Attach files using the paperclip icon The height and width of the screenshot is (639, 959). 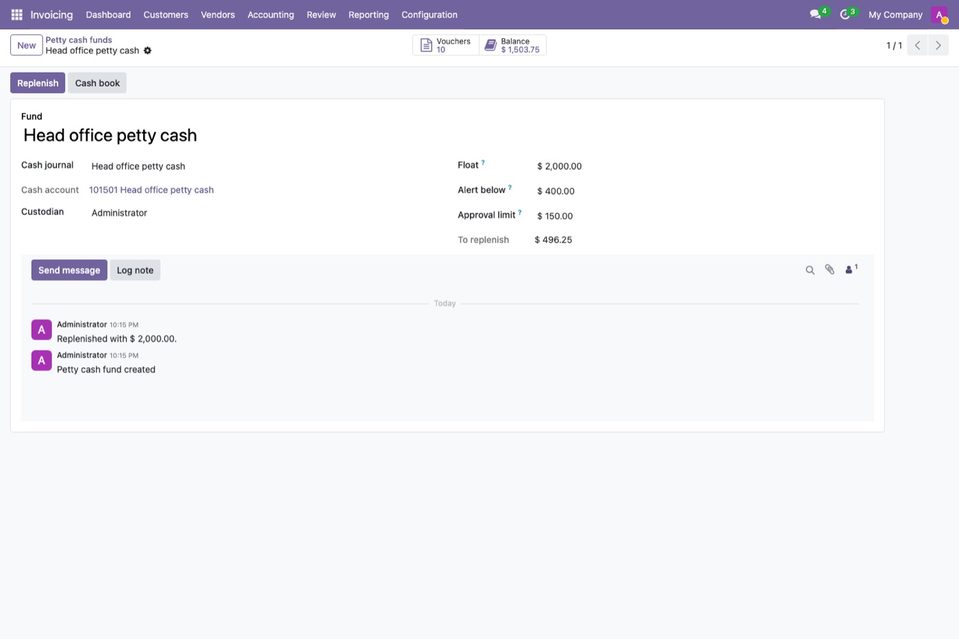click(x=829, y=270)
